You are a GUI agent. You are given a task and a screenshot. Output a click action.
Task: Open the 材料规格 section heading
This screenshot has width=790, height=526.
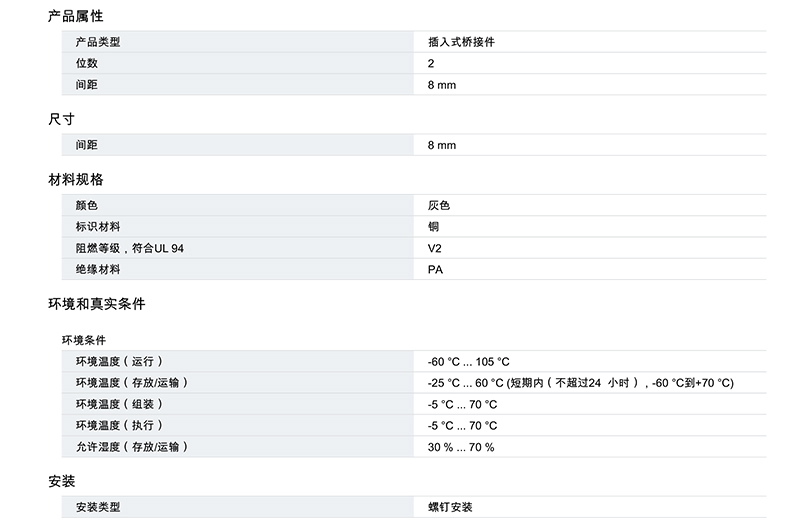(x=75, y=180)
